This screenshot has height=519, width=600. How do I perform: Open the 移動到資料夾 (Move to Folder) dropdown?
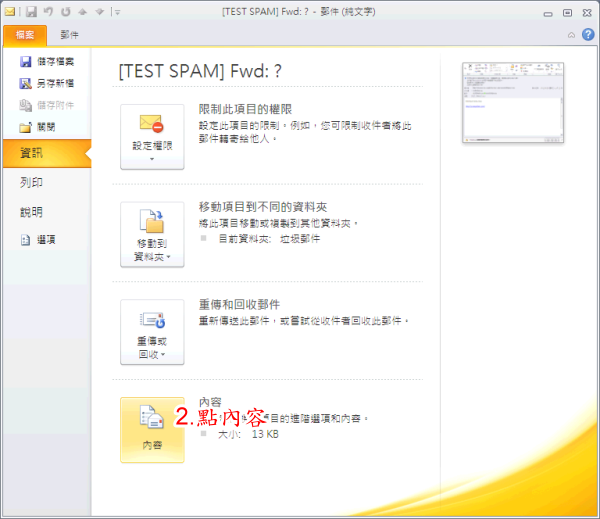tap(152, 234)
